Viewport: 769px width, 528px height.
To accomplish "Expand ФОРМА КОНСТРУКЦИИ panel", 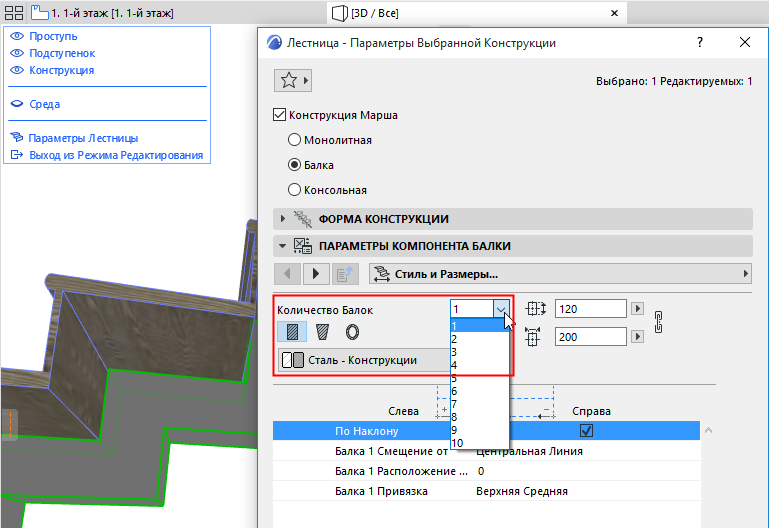I will [513, 219].
